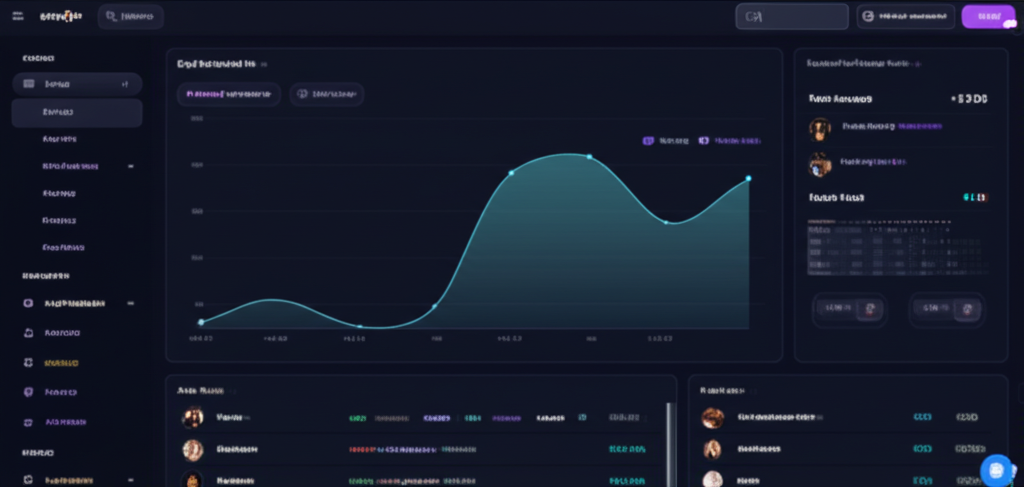Screen dimensions: 1024x487
Task: Toggle the left small pill control under the right panel
Action: (x=848, y=309)
